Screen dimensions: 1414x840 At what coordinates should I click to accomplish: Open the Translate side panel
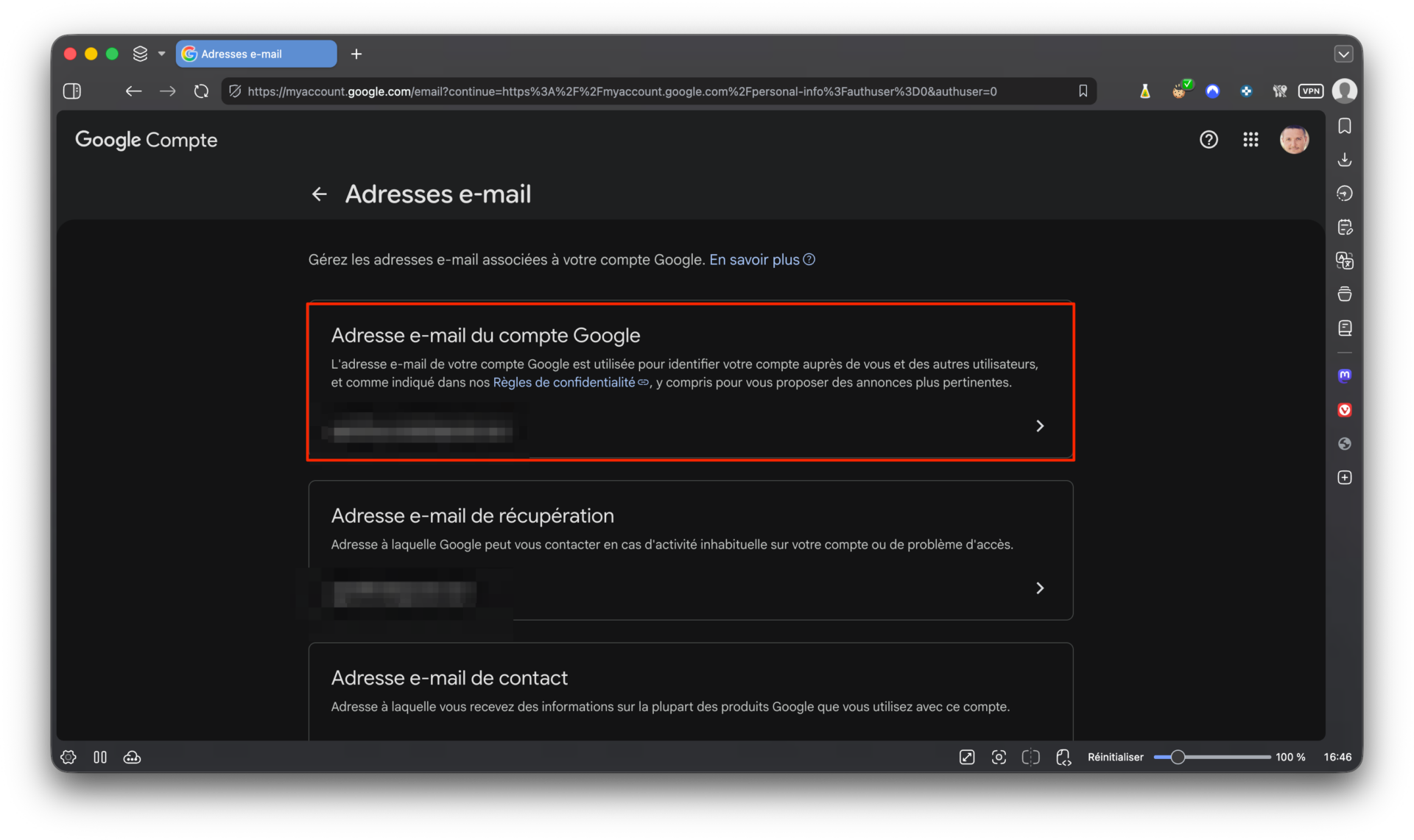[x=1345, y=261]
